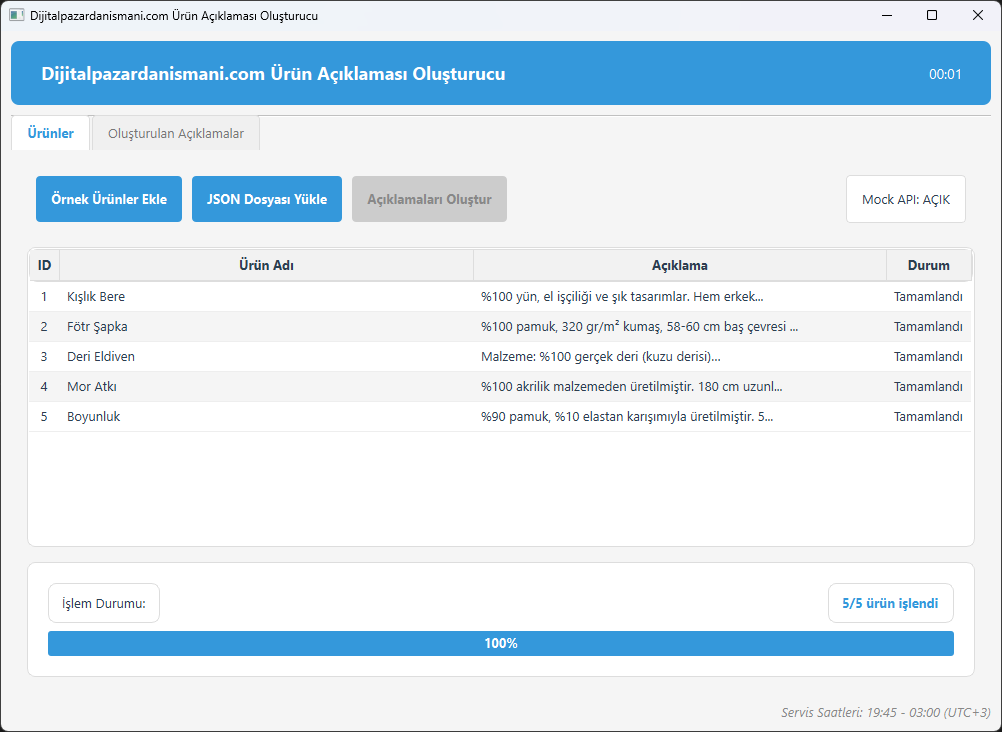This screenshot has width=1002, height=732.
Task: Select the Boyunluk product name
Action: (x=93, y=417)
